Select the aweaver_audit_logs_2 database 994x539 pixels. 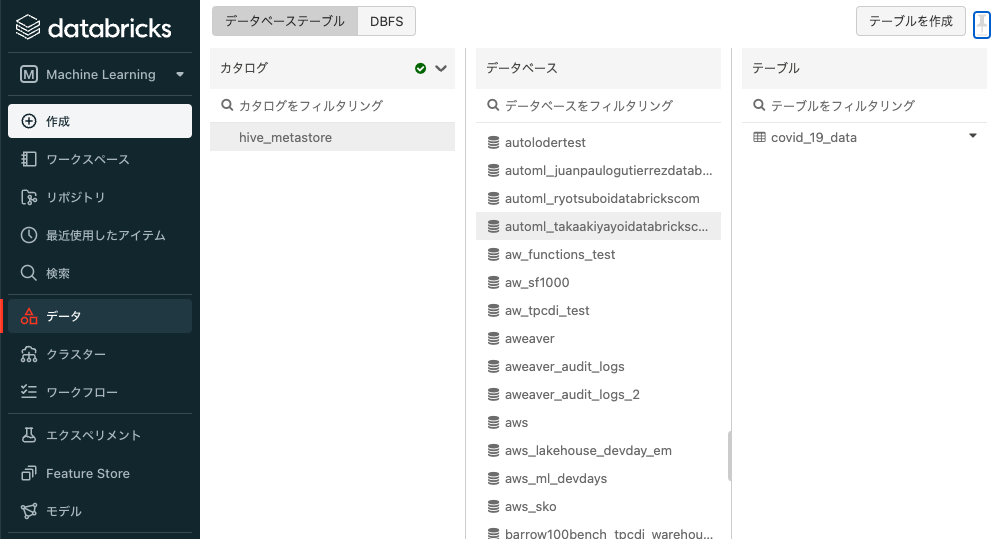coord(598,394)
